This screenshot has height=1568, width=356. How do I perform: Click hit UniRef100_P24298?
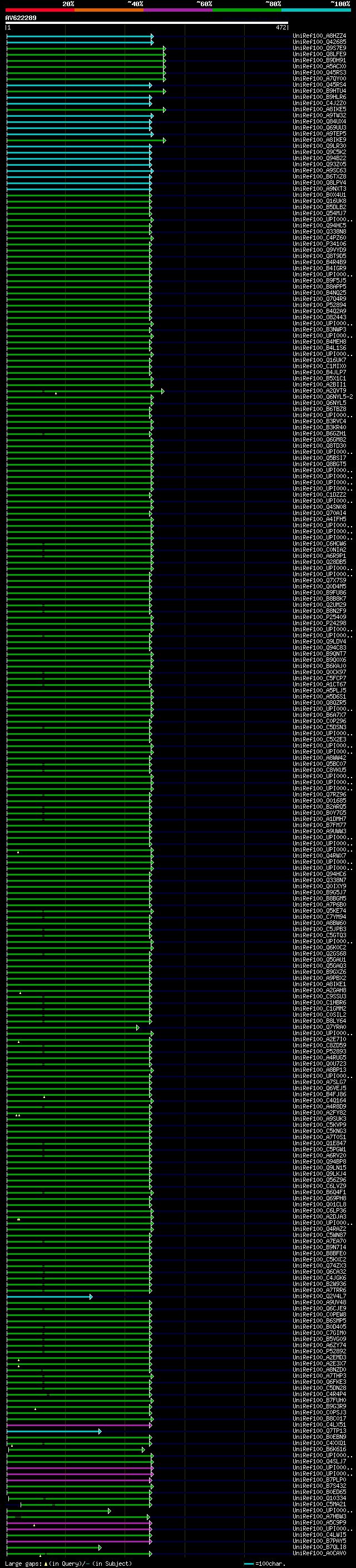[x=319, y=624]
